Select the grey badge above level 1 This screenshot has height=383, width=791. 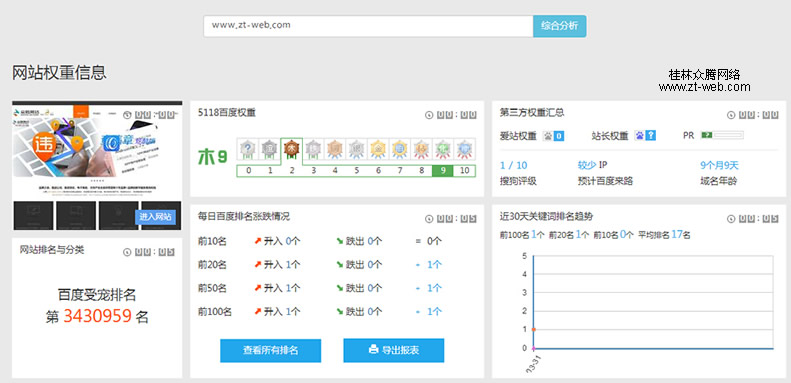[269, 149]
